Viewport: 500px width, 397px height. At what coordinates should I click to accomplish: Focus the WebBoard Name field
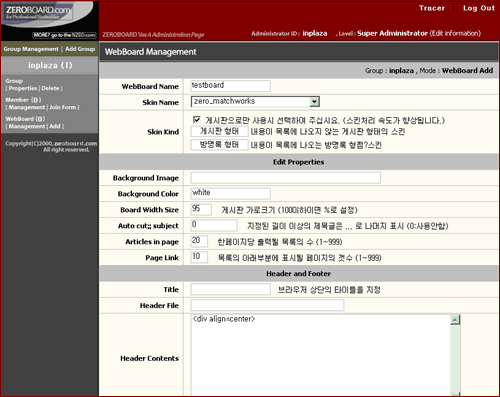click(230, 86)
